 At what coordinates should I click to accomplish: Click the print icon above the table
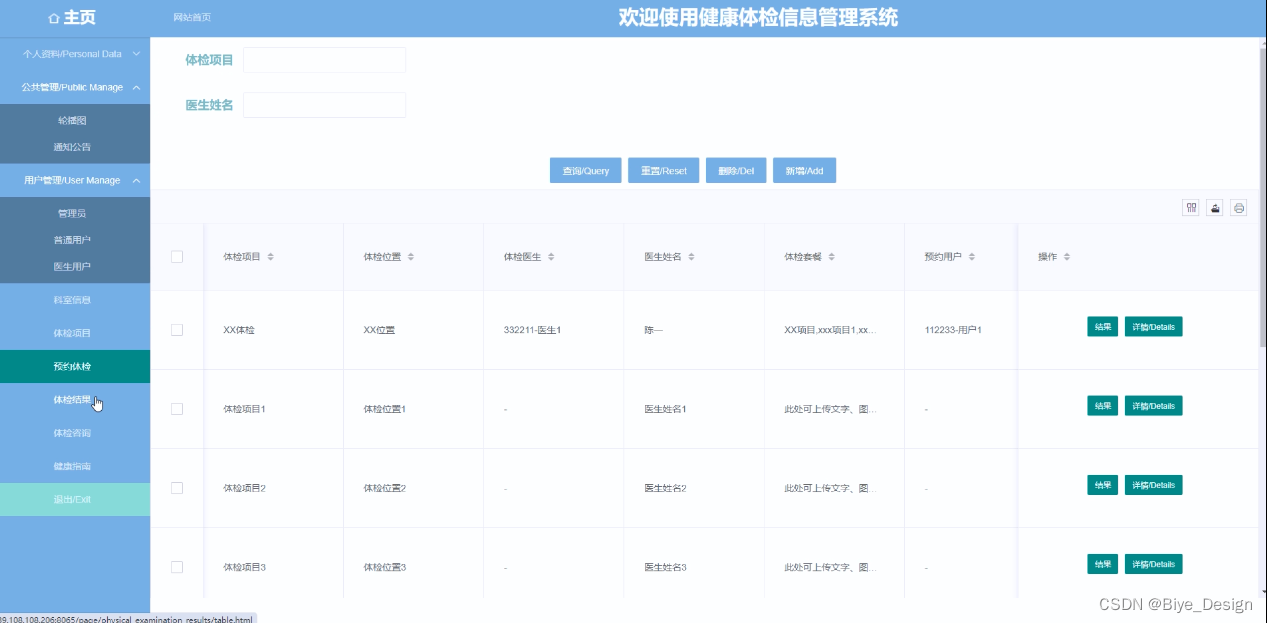pos(1239,208)
